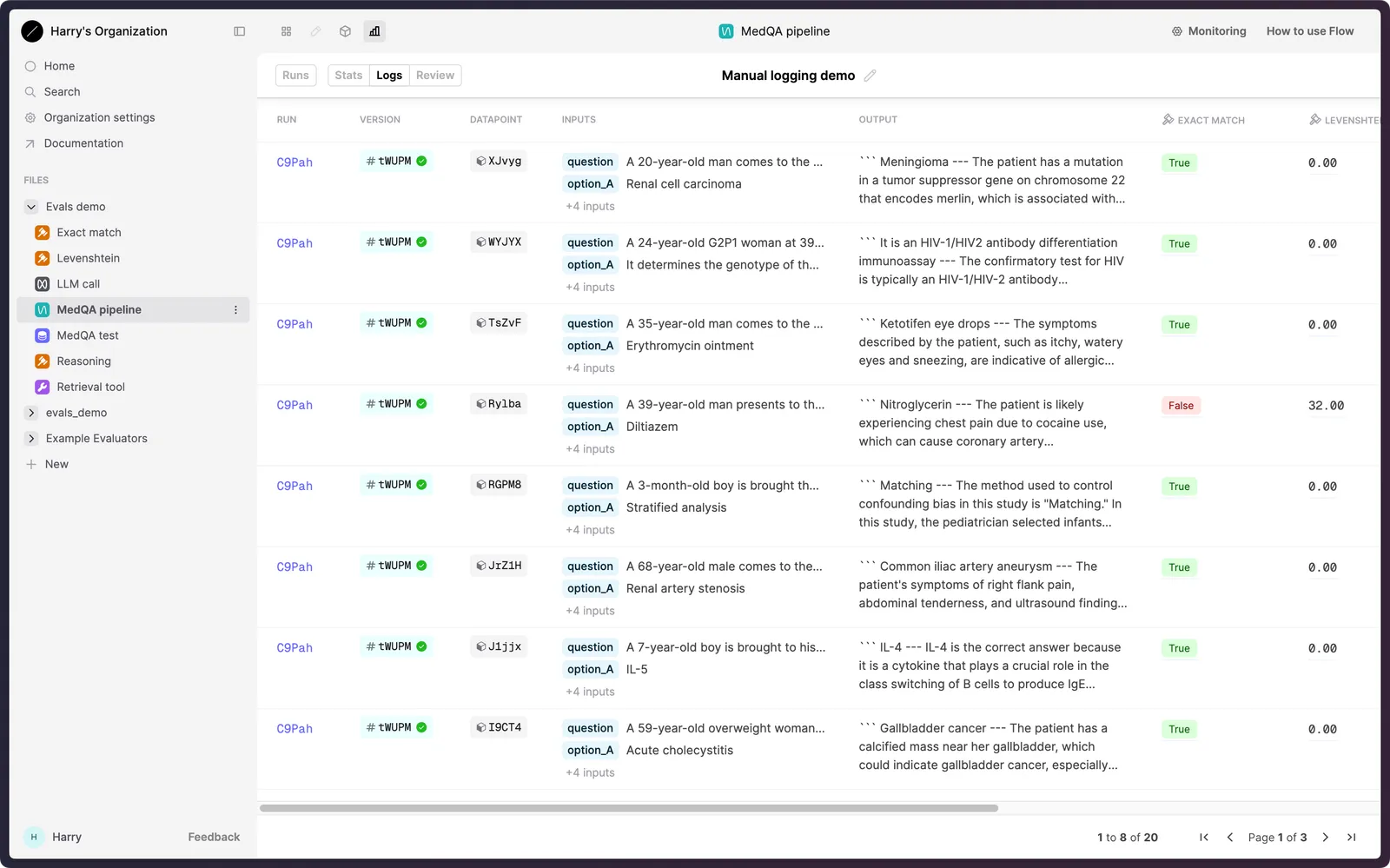Viewport: 1390px width, 868px height.
Task: Expand the evals_demo folder
Action: 31,413
